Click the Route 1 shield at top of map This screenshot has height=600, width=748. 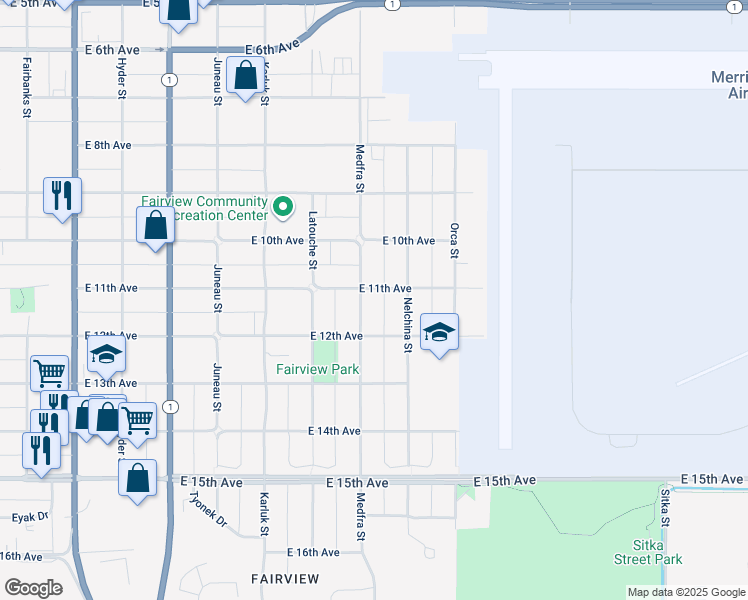(x=393, y=5)
